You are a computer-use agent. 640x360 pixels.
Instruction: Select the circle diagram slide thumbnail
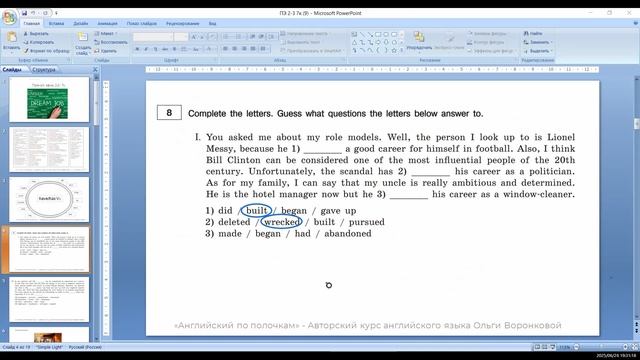49,199
